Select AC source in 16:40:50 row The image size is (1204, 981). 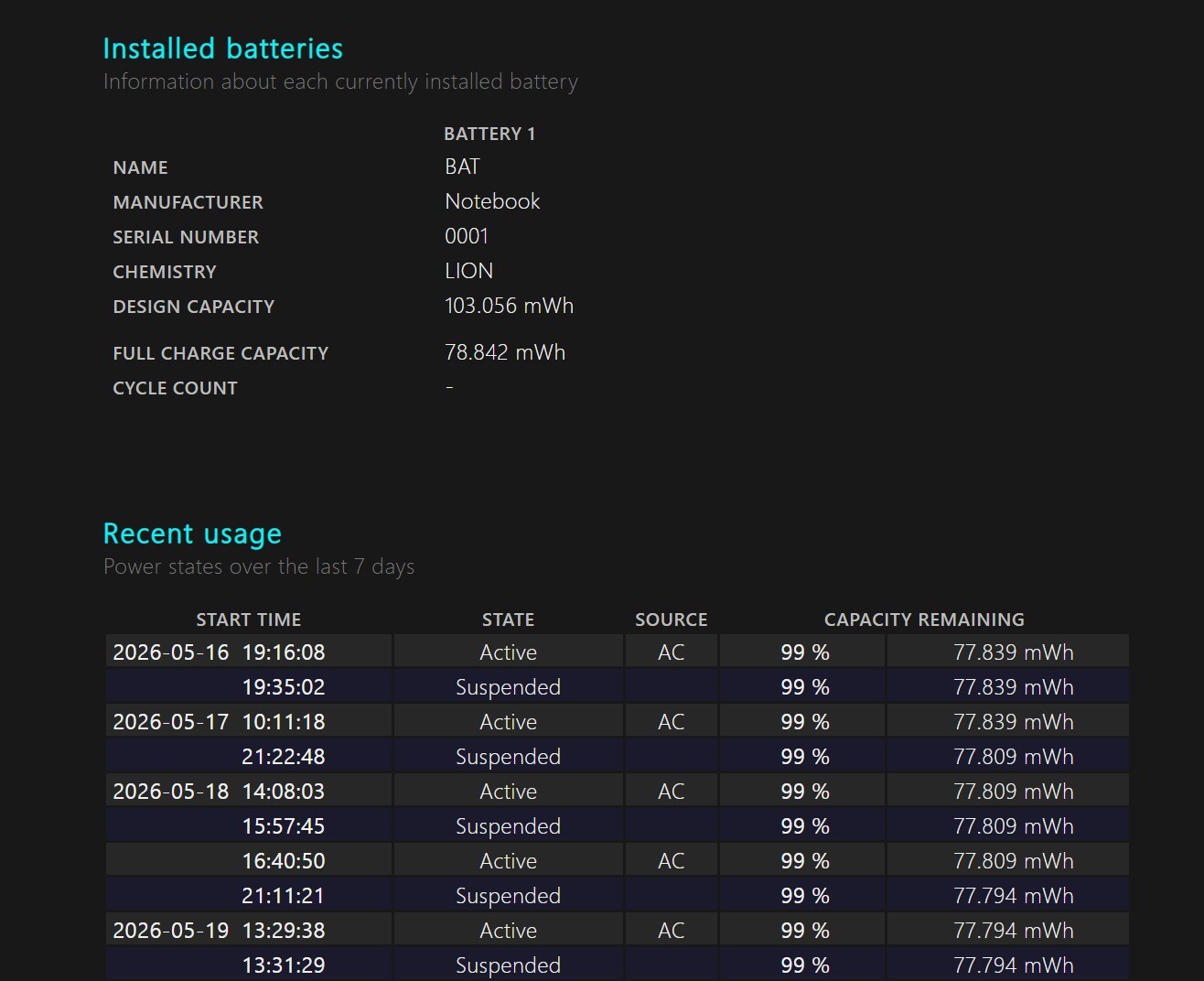pyautogui.click(x=672, y=859)
